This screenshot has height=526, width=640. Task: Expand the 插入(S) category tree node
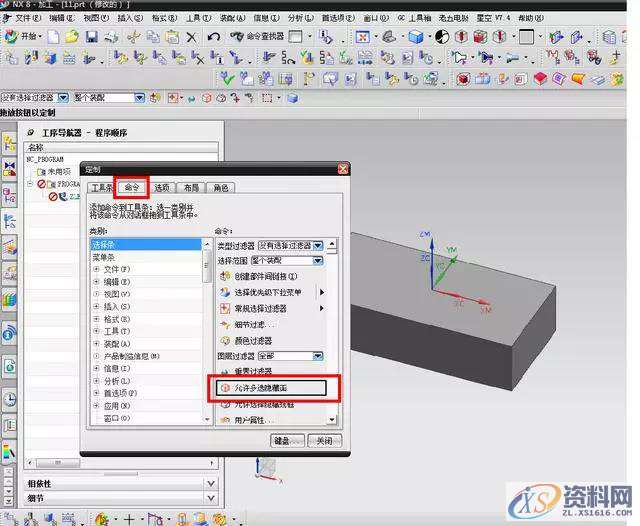tap(97, 305)
